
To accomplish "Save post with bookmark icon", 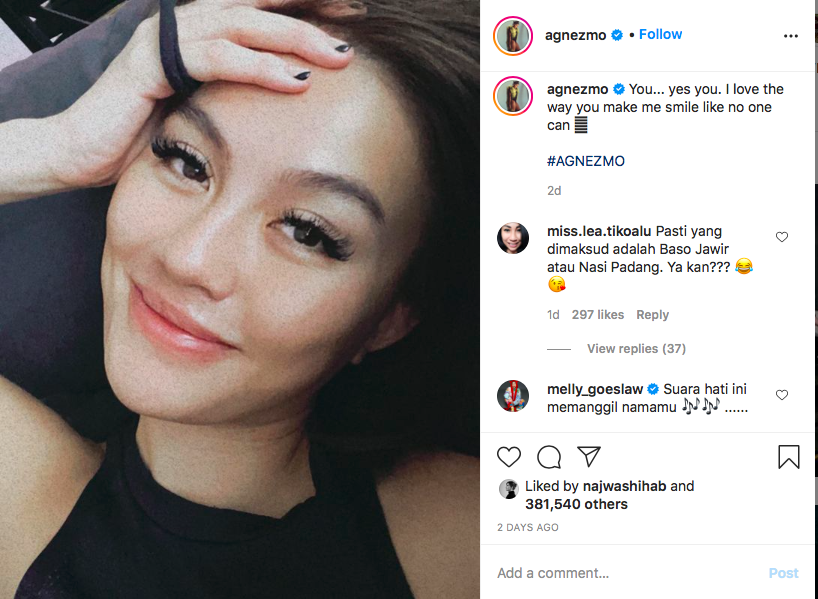I will [788, 457].
